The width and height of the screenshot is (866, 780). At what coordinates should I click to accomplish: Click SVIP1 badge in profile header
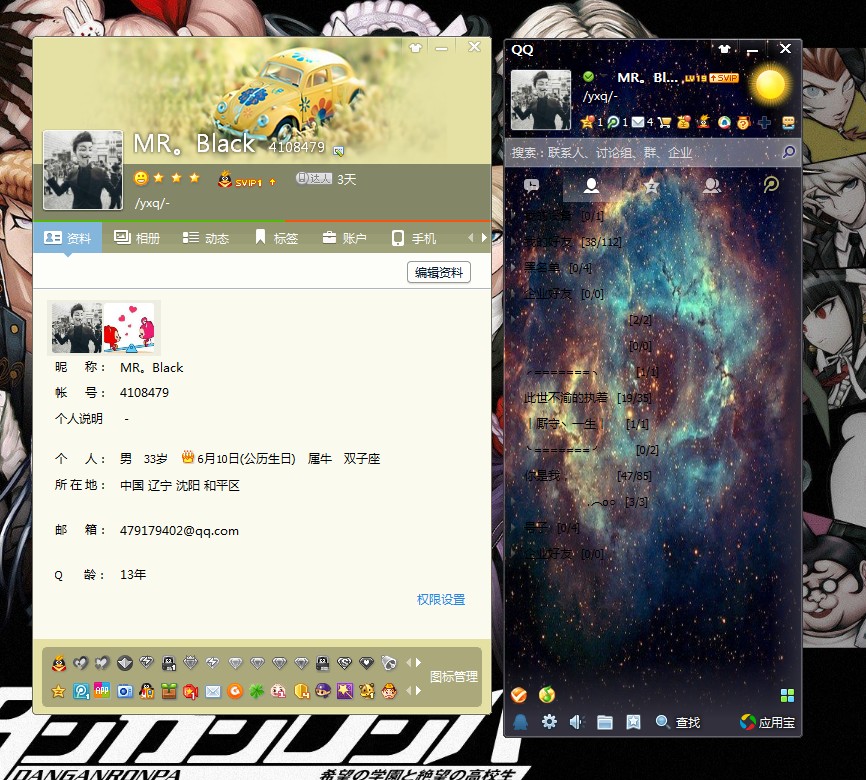pos(247,180)
